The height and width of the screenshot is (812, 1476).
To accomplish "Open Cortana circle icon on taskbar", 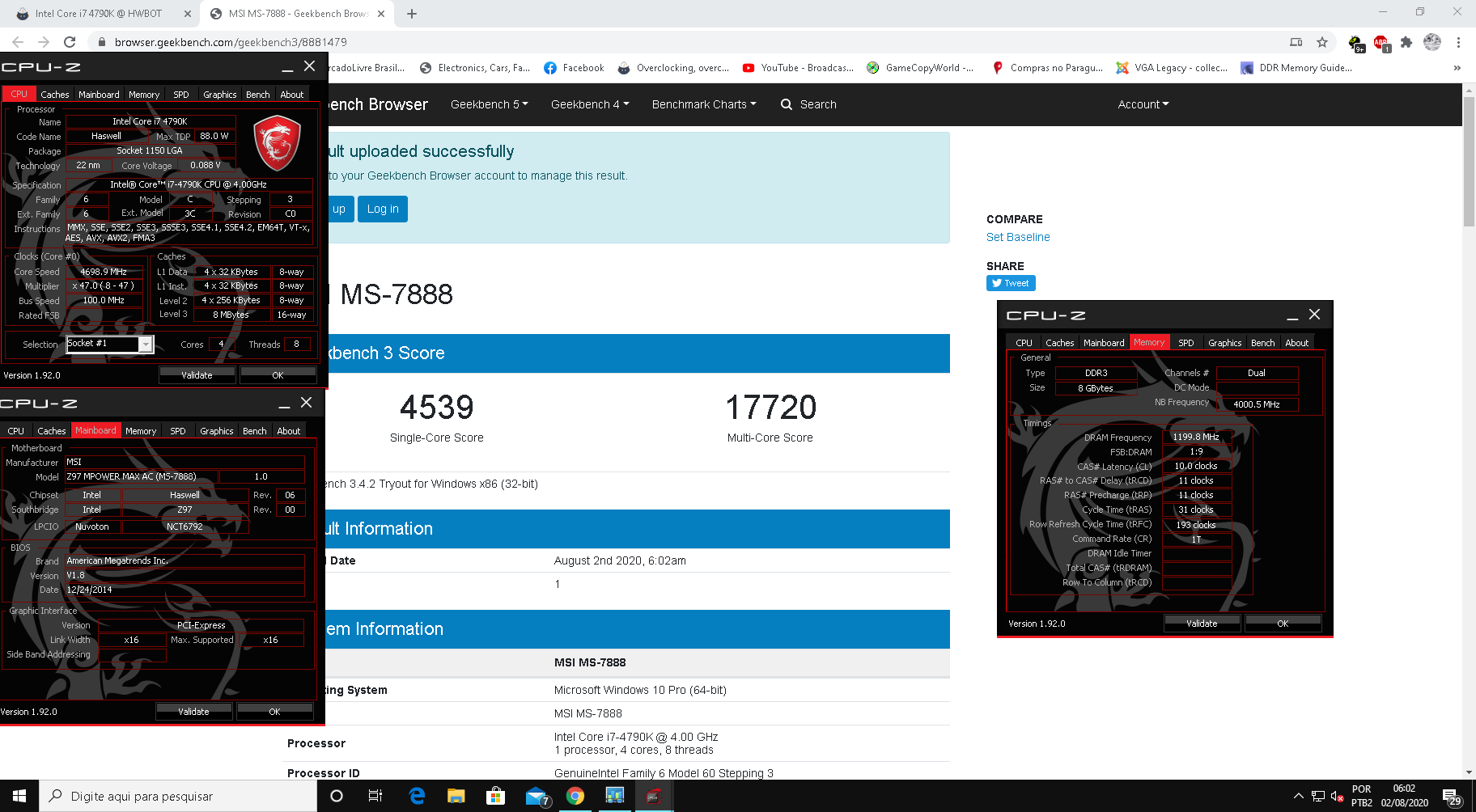I will click(x=337, y=796).
